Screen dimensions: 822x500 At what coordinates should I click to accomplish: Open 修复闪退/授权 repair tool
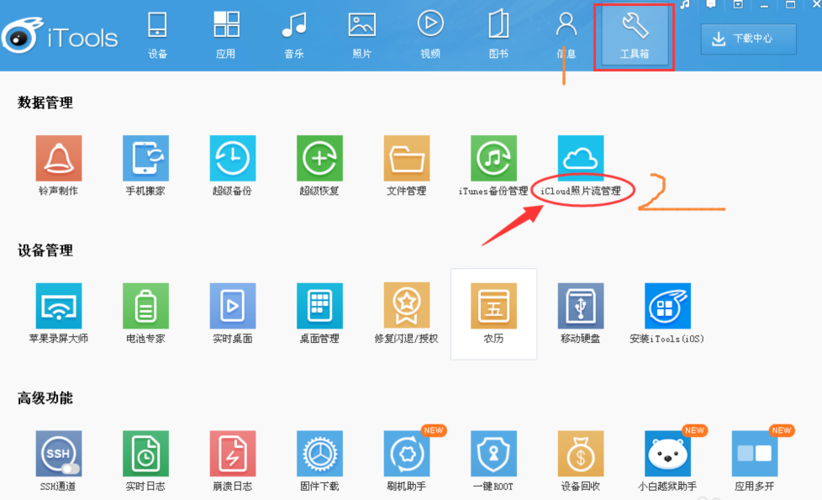(406, 306)
